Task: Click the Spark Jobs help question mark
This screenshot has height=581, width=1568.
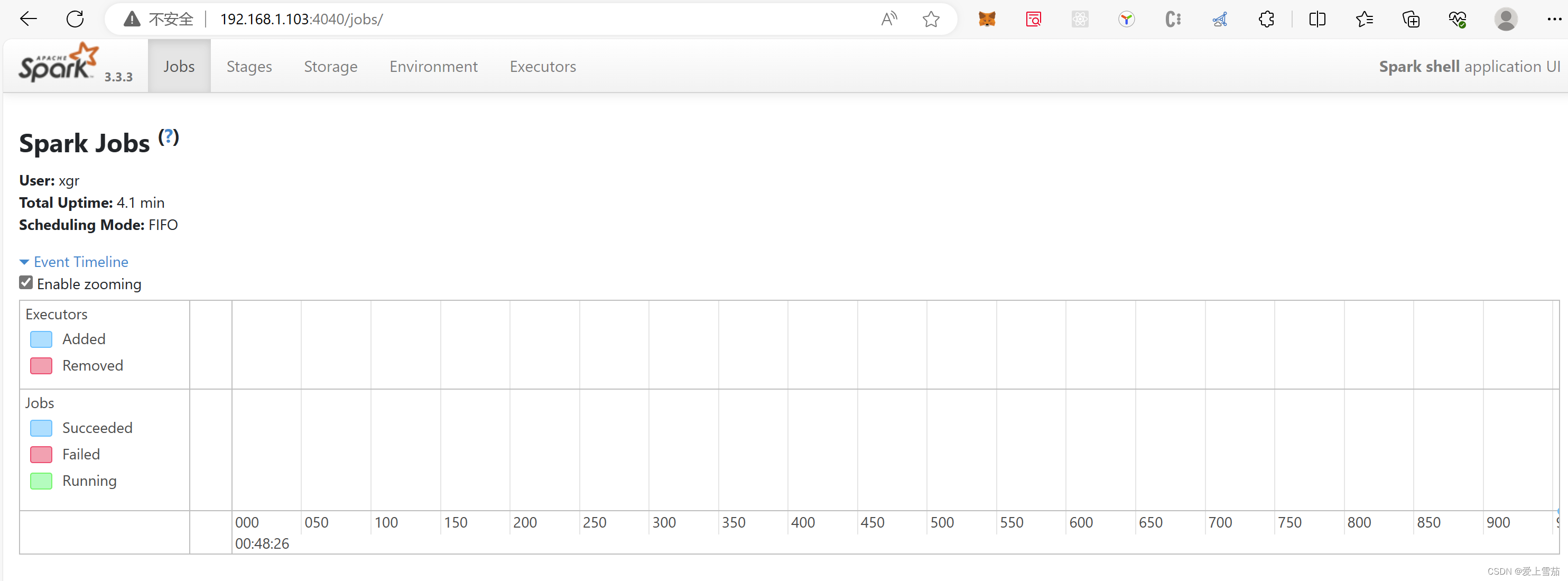Action: tap(169, 137)
